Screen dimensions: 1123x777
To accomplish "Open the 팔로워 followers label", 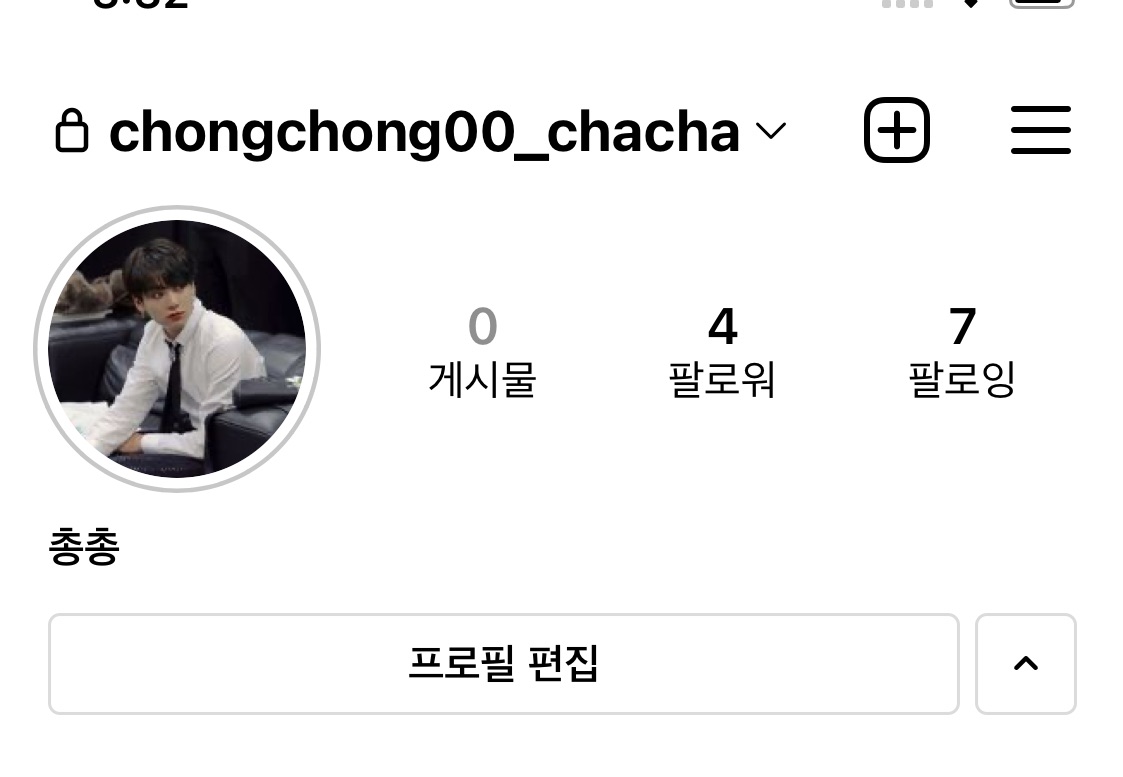I will 722,380.
